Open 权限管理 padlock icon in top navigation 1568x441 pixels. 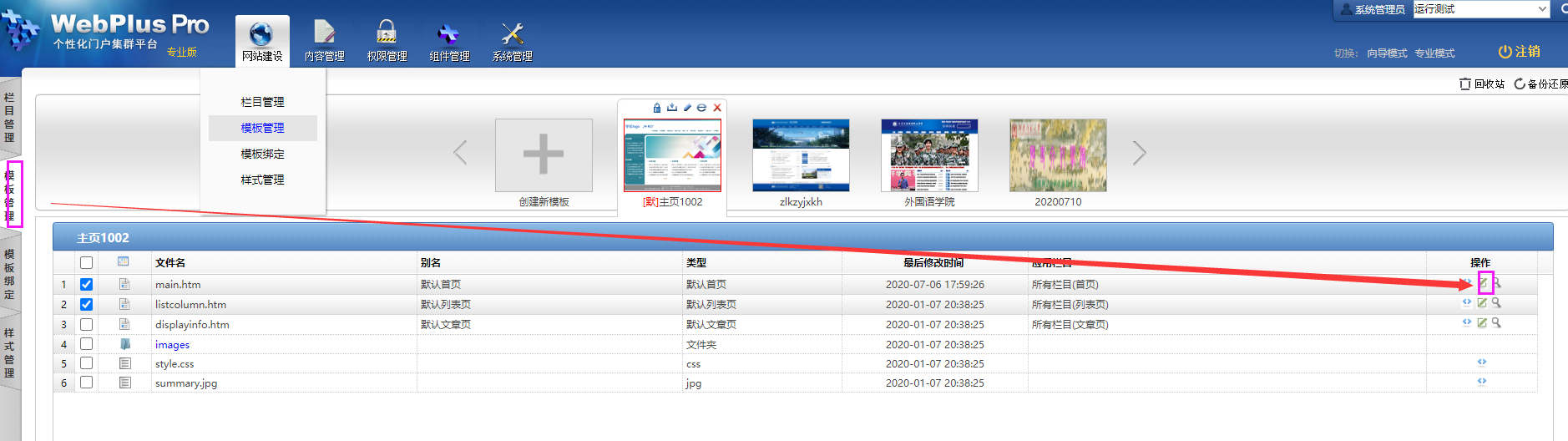[x=387, y=34]
